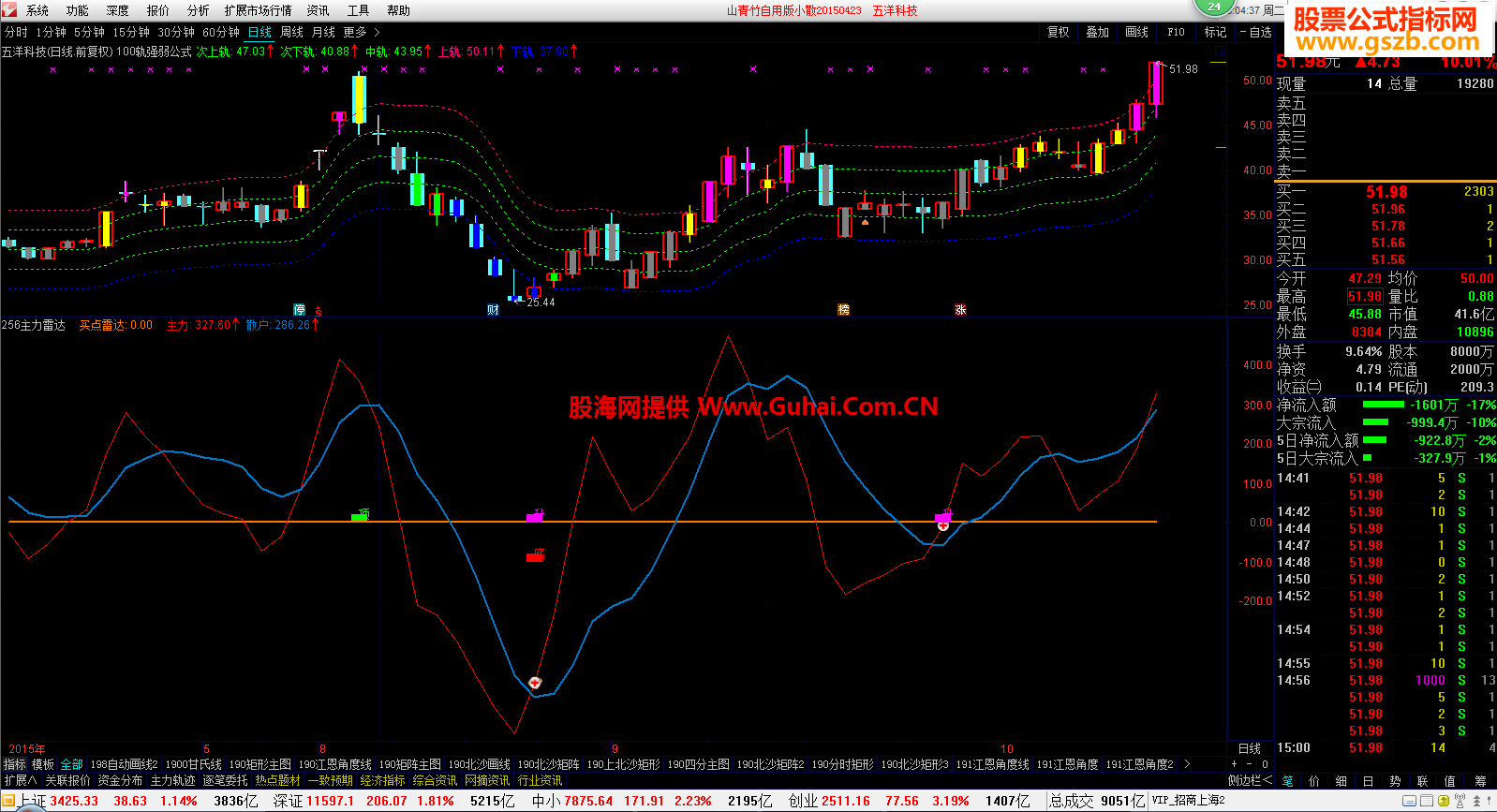Choose the 190江恩角度线 indicator
Image resolution: width=1497 pixels, height=812 pixels.
tap(334, 764)
